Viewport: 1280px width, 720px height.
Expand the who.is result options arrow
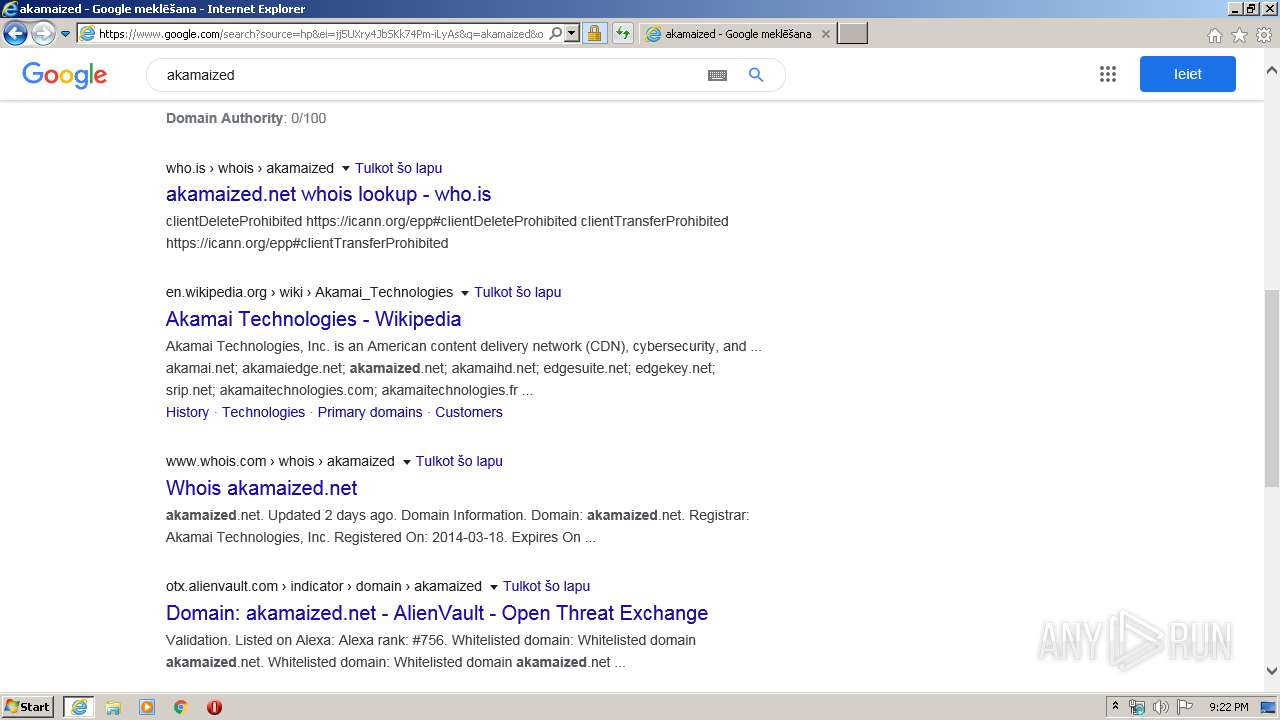[x=346, y=169]
